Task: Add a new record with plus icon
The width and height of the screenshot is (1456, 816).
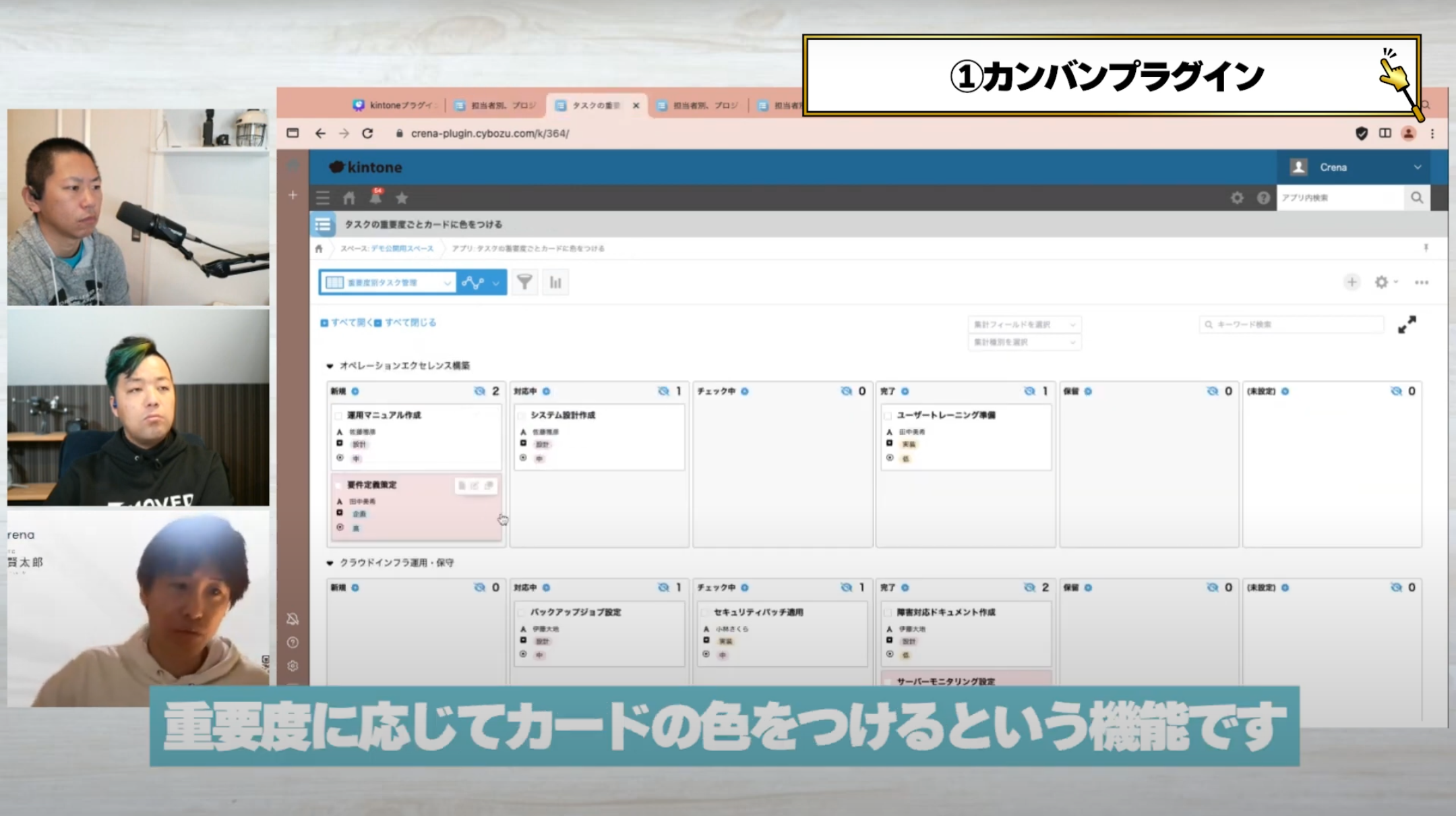Action: (x=1352, y=283)
